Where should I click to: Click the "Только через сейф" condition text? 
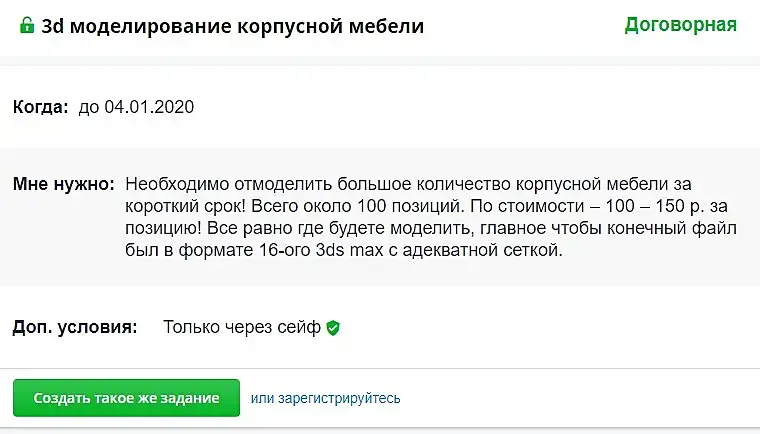pyautogui.click(x=242, y=327)
